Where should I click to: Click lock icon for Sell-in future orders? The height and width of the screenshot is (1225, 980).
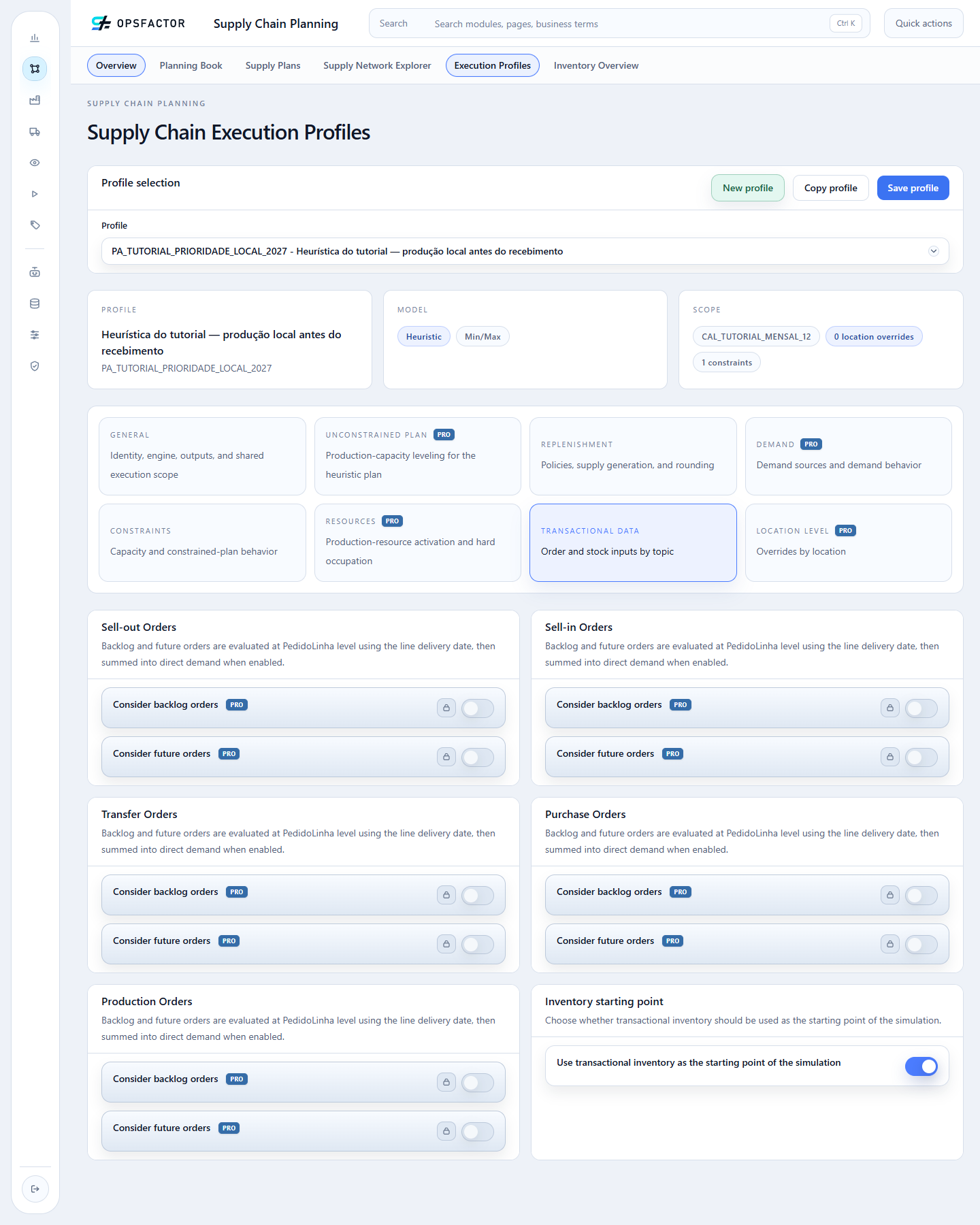click(x=890, y=757)
